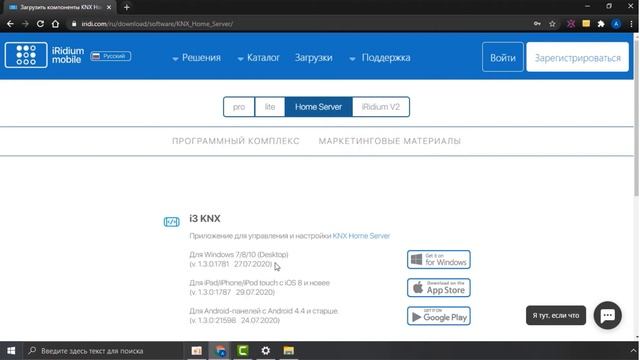
Task: Follow the KNX Home Server link
Action: tap(361, 236)
